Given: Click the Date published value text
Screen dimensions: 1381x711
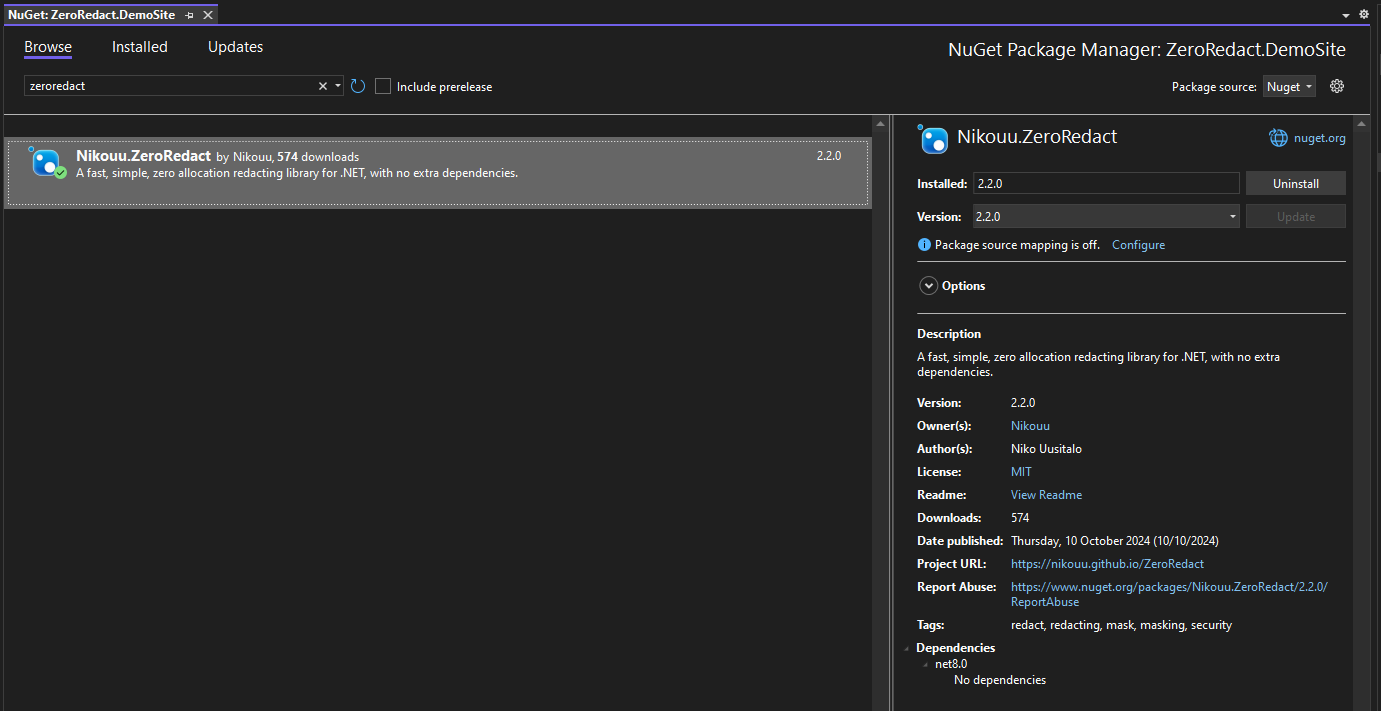Looking at the screenshot, I should pyautogui.click(x=1114, y=541).
